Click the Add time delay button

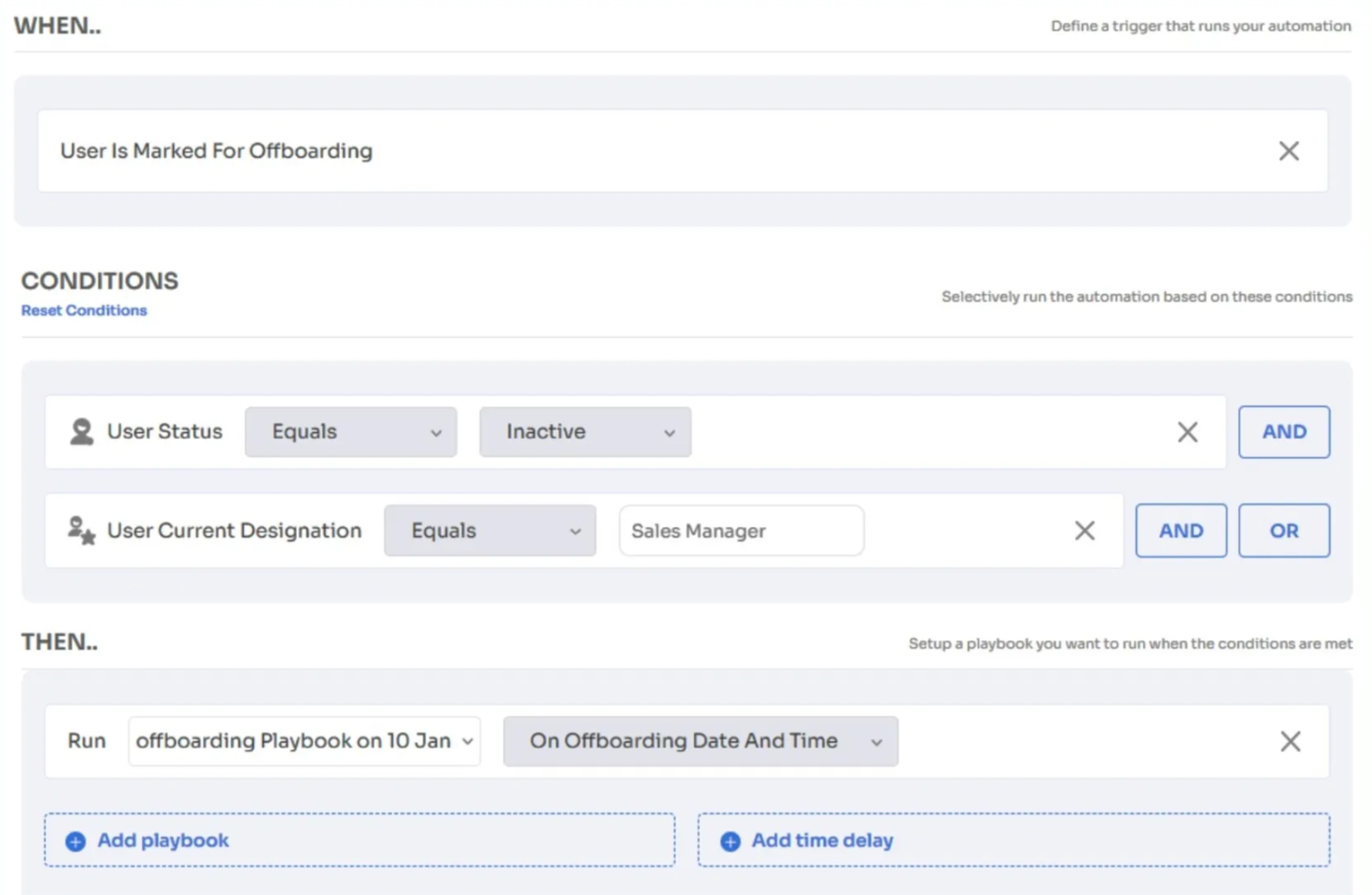[x=1014, y=840]
